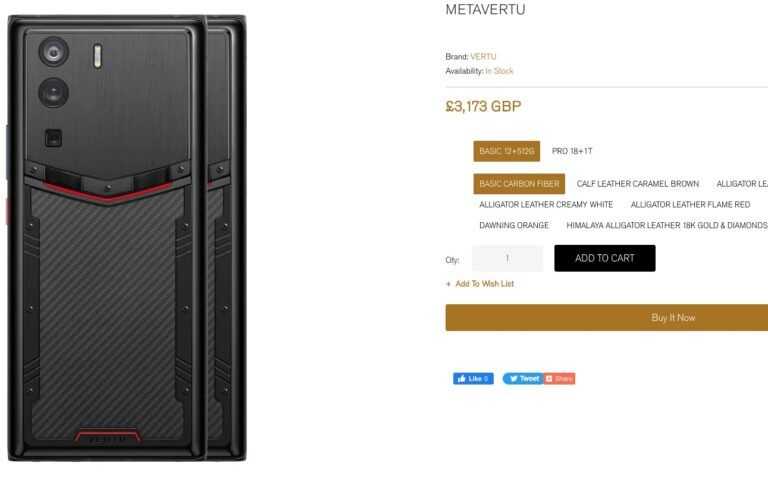Choose ALLIGATOR LEATHER CREAMY WHITE finish

pos(546,205)
